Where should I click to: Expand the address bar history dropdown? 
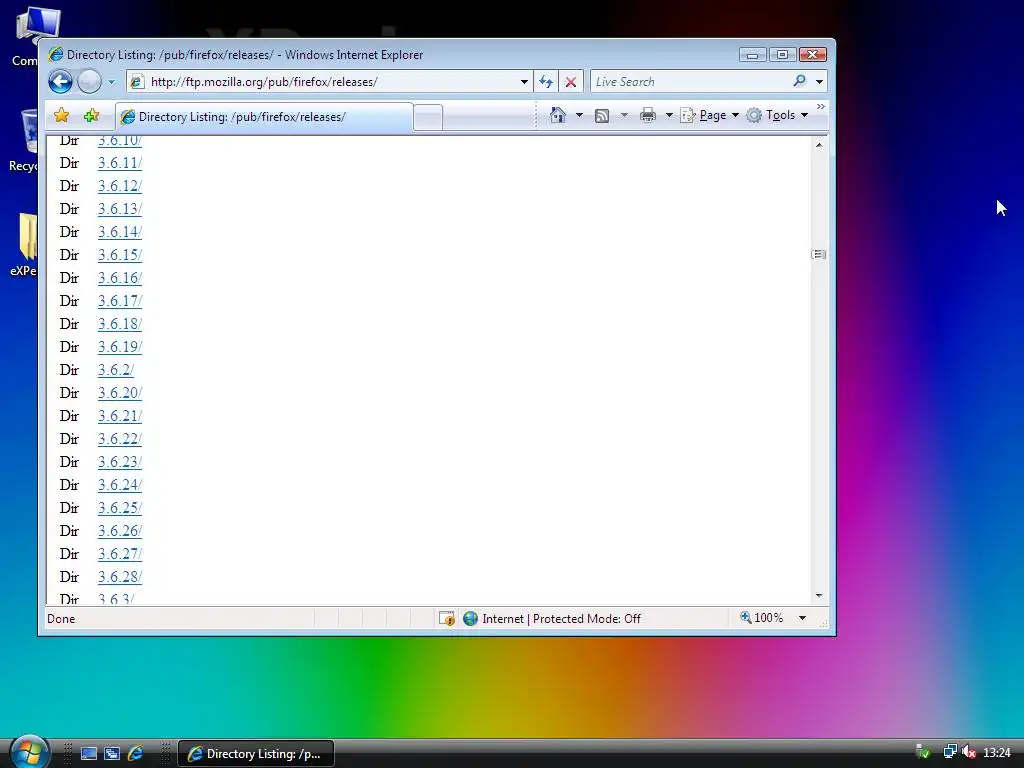coord(524,82)
